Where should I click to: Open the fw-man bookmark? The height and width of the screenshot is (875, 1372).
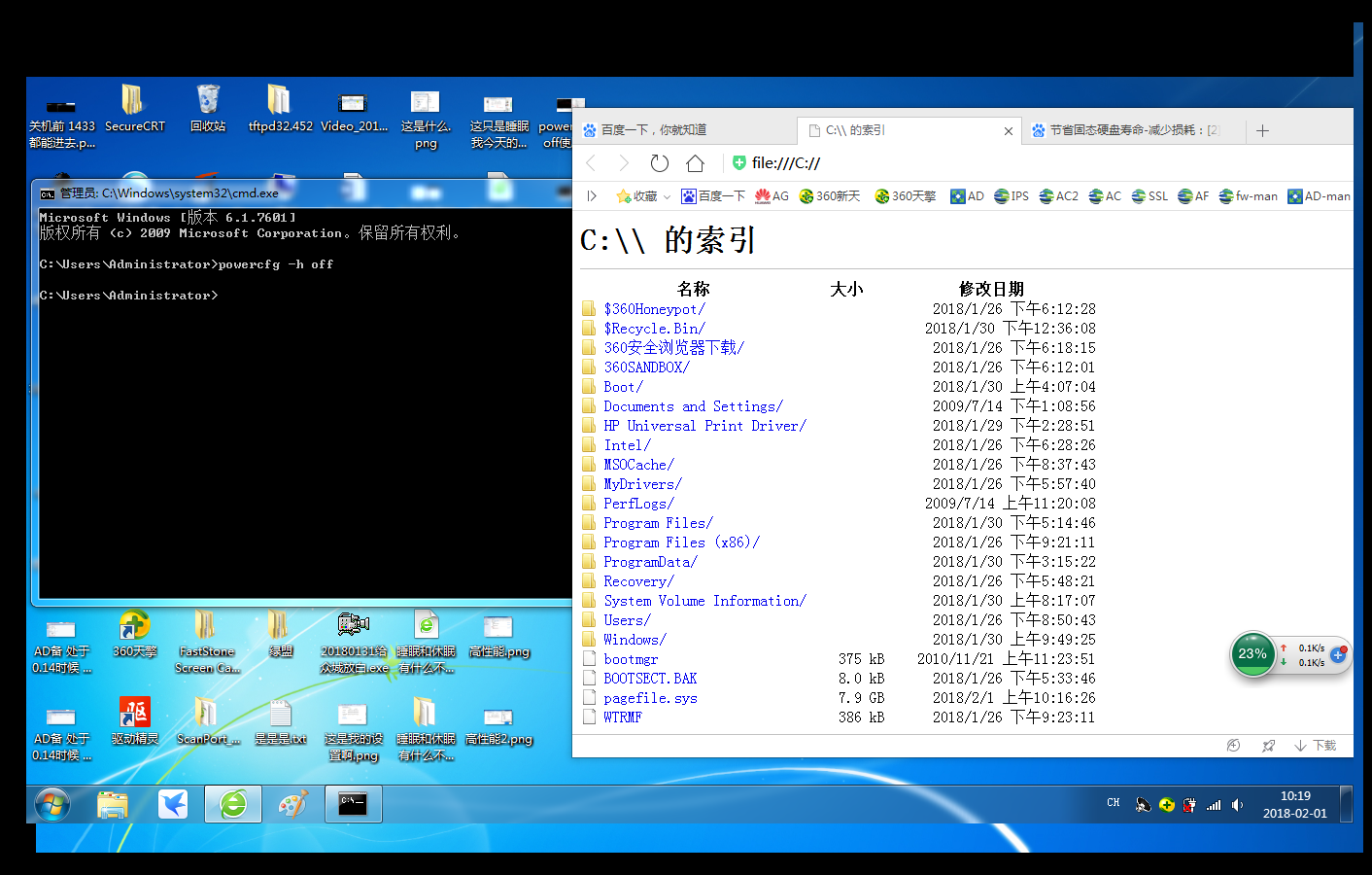(x=1248, y=196)
